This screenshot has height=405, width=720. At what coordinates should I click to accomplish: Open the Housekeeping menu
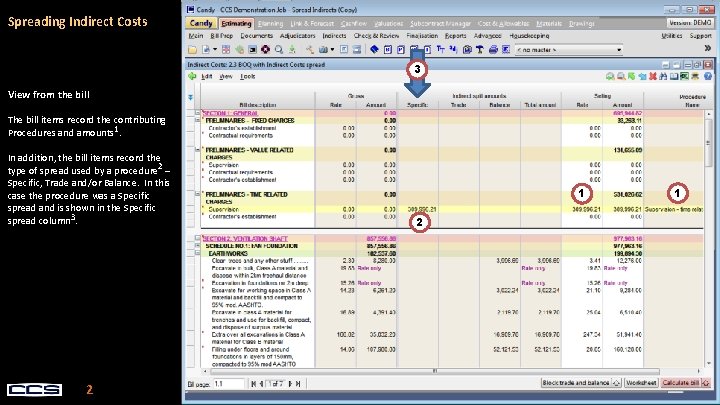click(529, 36)
